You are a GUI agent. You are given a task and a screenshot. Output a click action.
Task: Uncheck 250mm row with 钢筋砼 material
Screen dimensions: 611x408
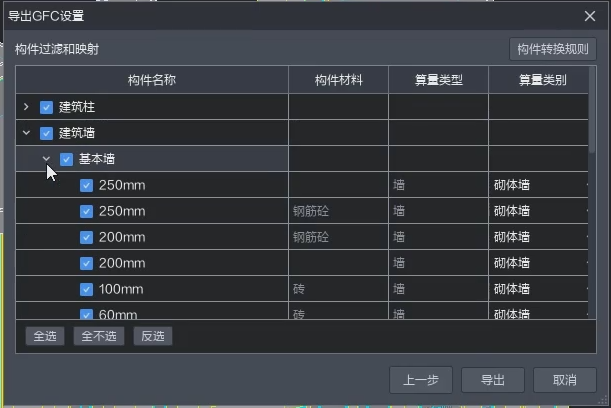86,211
